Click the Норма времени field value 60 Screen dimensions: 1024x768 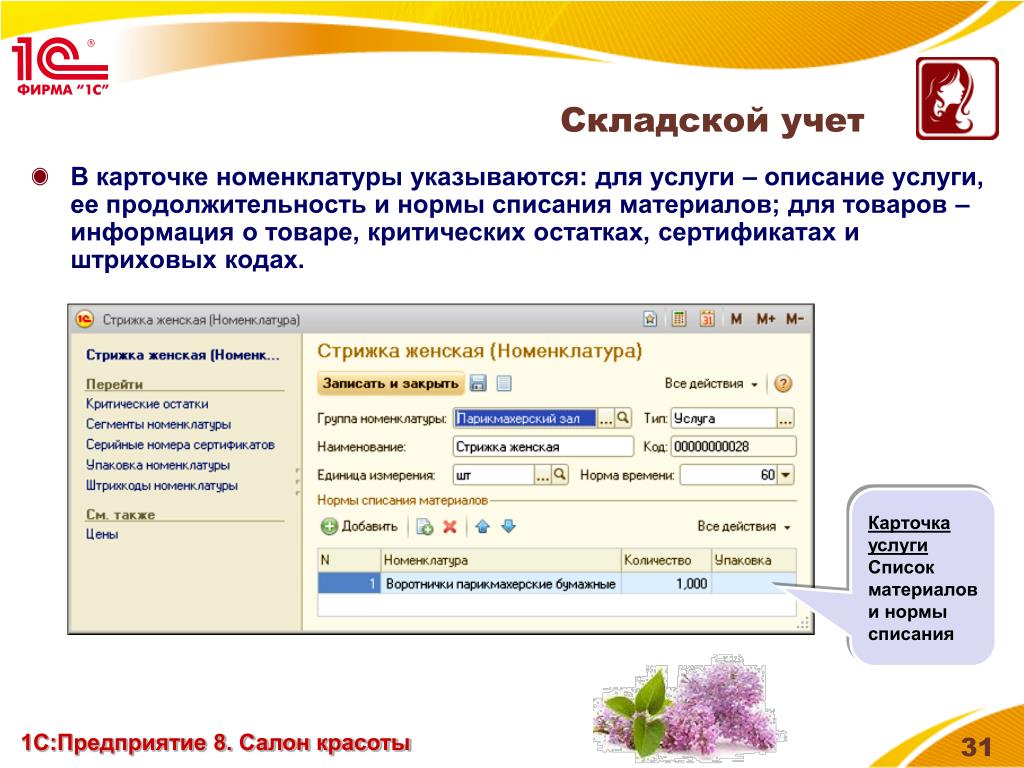click(x=729, y=475)
